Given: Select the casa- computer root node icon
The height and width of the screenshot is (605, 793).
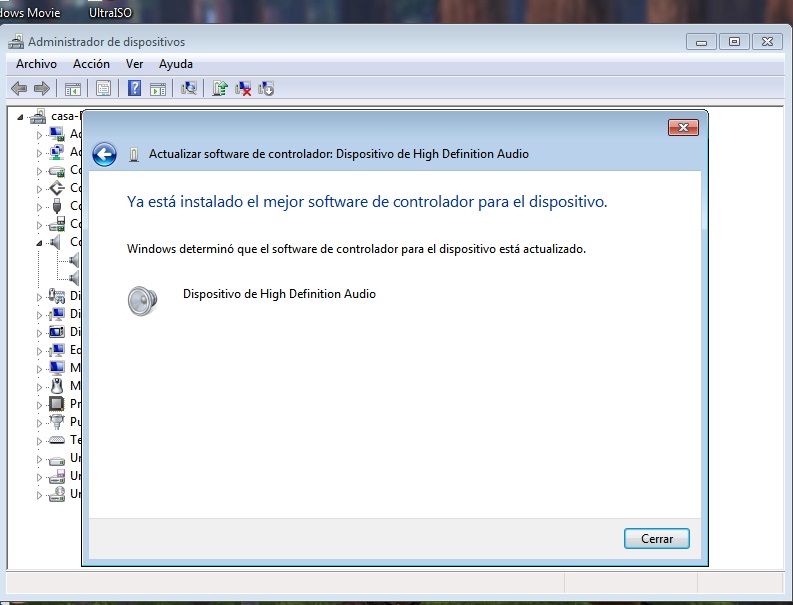Looking at the screenshot, I should tap(38, 116).
